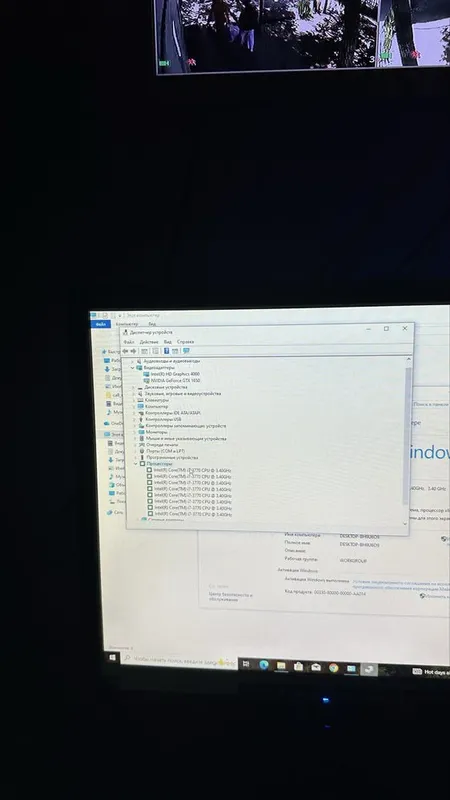Switch to the Компьютер ribbon tab in Explorer
The image size is (450, 800).
pos(127,324)
